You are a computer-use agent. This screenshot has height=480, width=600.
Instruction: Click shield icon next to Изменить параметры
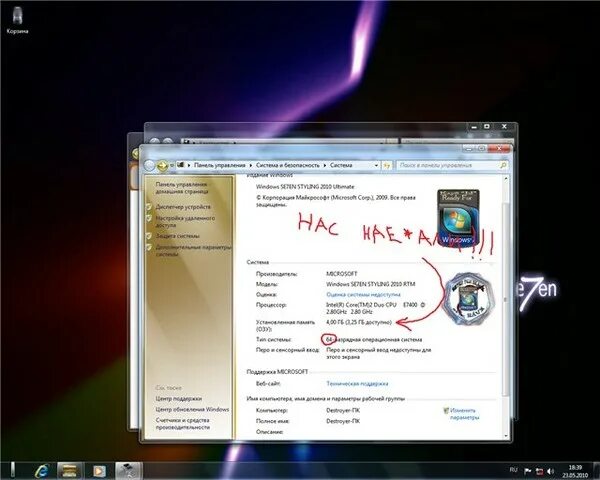(446, 410)
